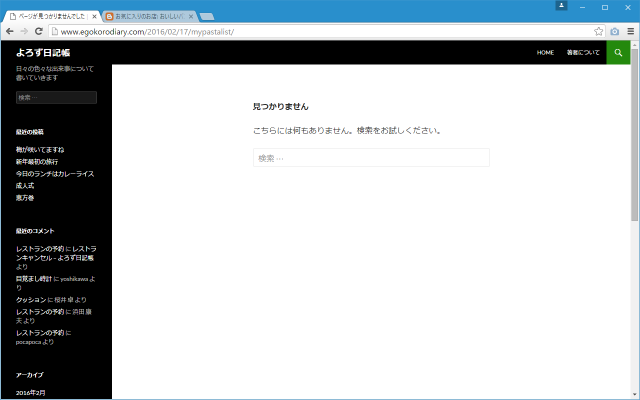Screen dimensions: 640x400
Task: Open the '著者について' menu item
Action: pos(583,52)
